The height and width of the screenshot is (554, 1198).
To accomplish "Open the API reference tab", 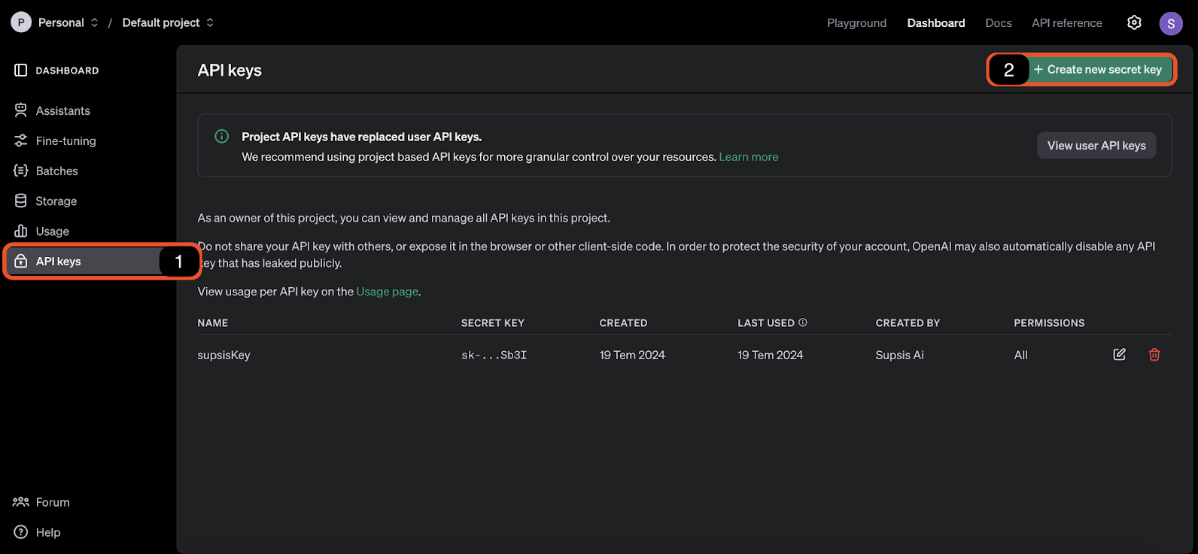I will click(x=1067, y=23).
